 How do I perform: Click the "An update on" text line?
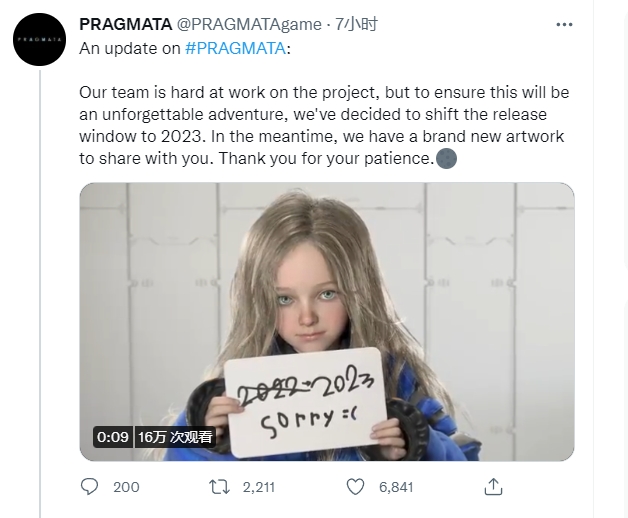[130, 47]
